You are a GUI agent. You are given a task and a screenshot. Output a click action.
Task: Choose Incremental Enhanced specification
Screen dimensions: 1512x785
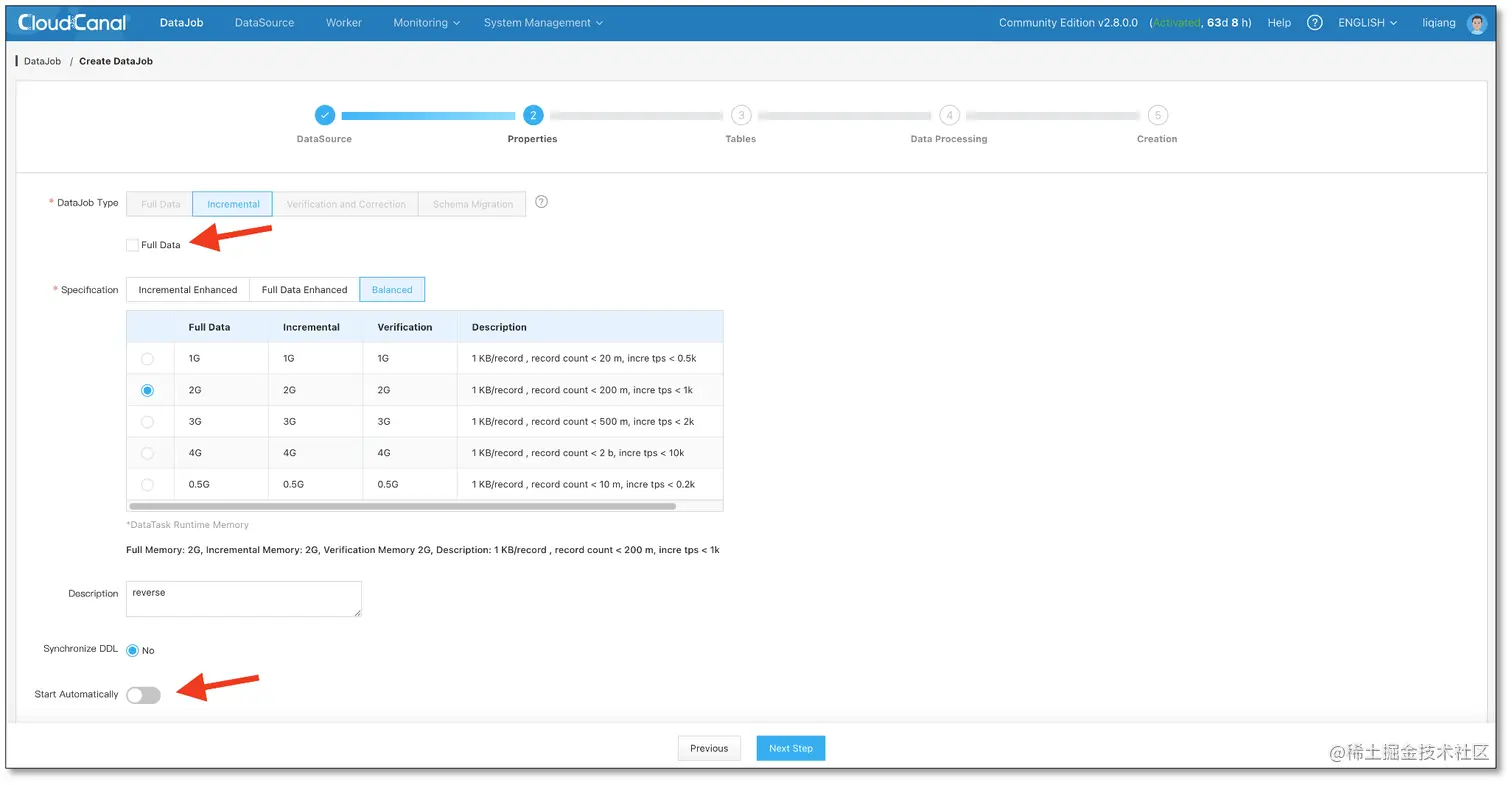pos(188,290)
